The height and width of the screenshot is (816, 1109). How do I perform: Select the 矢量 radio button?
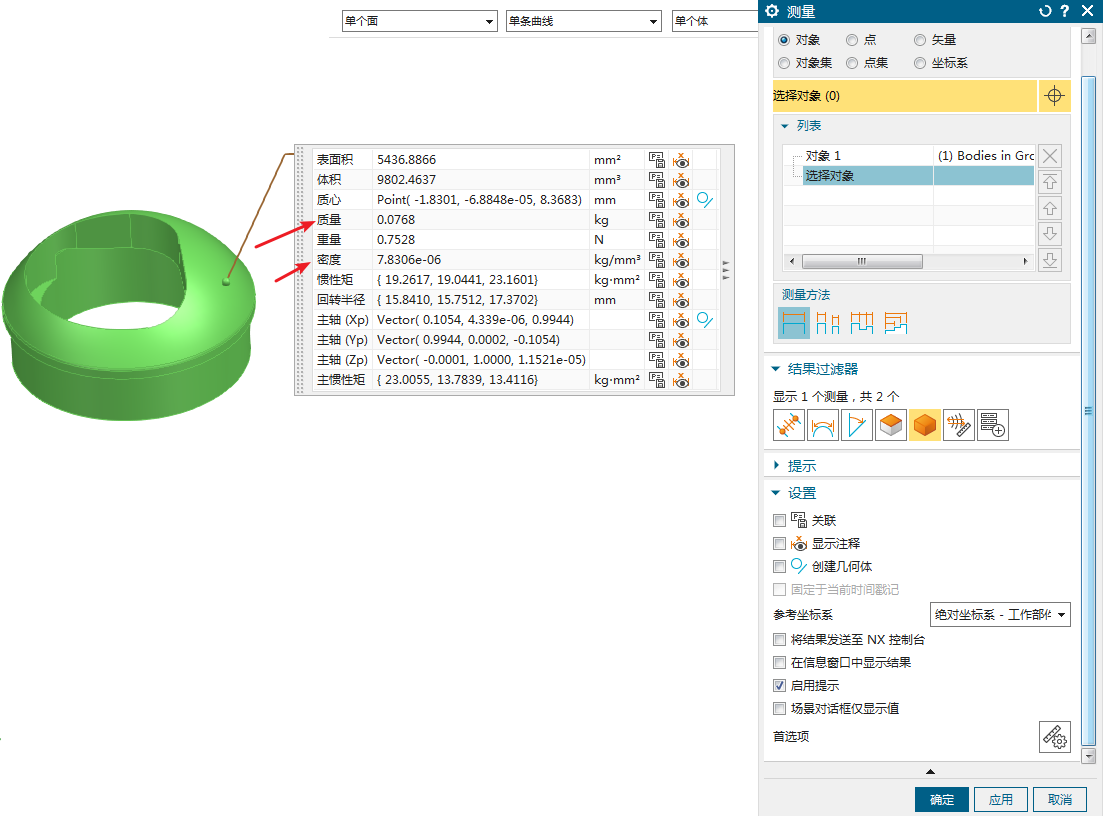coord(919,40)
